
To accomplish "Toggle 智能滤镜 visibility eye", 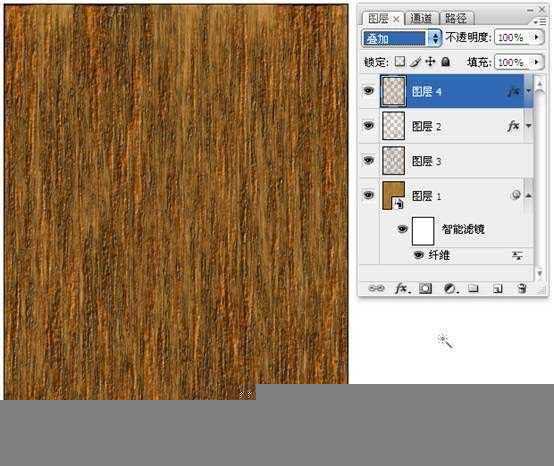I will click(402, 229).
